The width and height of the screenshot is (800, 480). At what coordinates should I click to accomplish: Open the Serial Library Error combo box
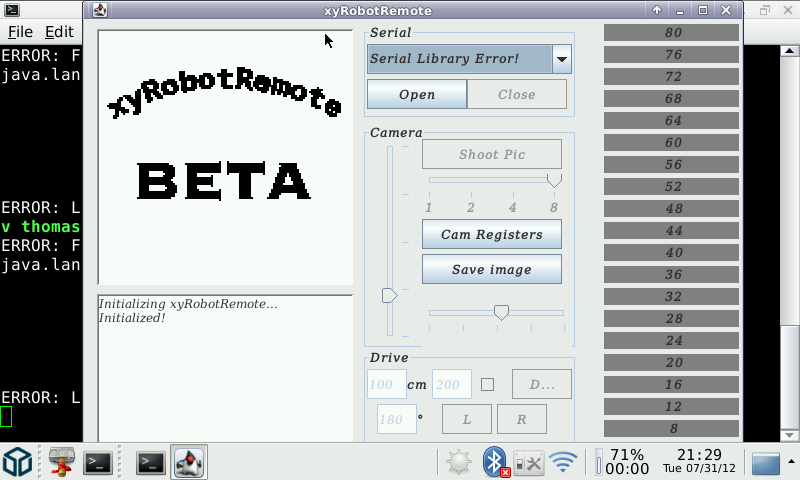(469, 59)
